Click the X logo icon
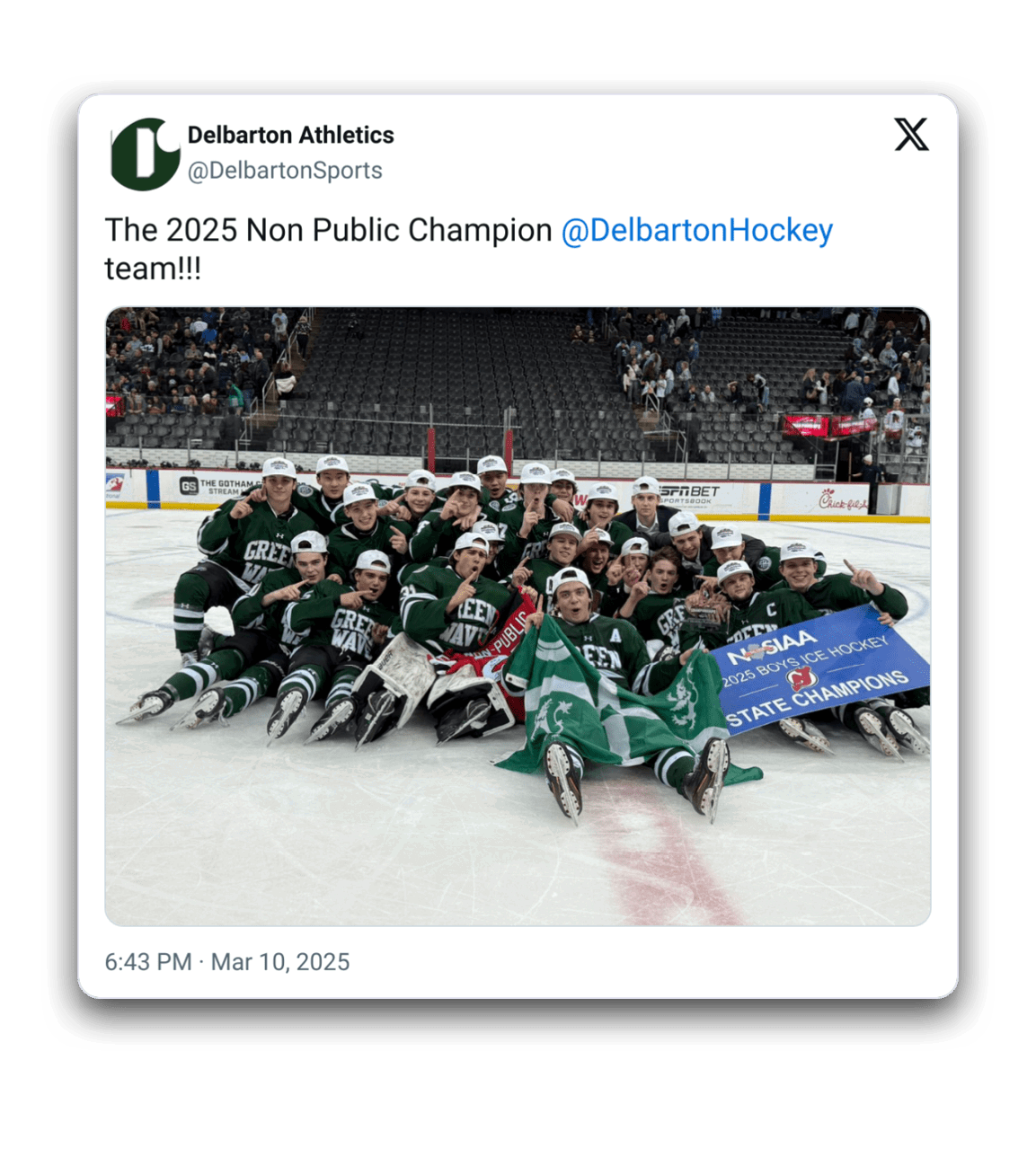The image size is (1036, 1157). pos(911,136)
